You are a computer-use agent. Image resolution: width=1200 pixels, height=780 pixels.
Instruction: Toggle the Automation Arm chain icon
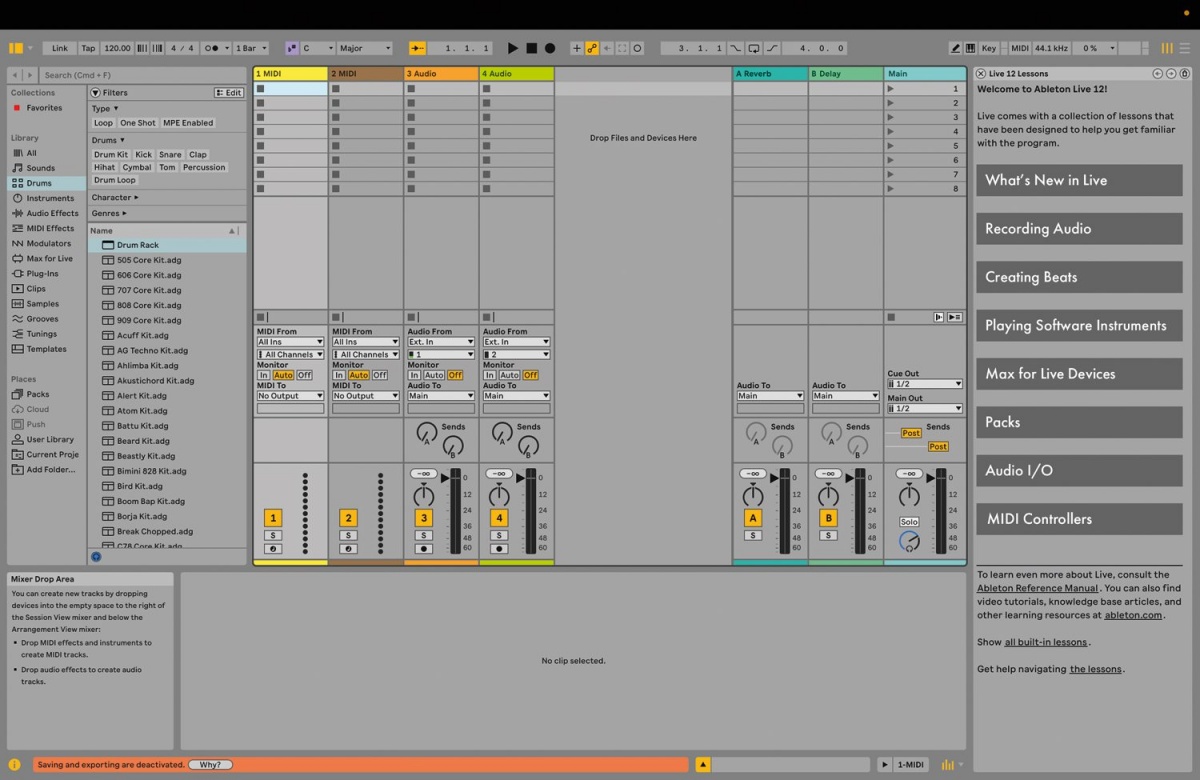click(x=592, y=48)
